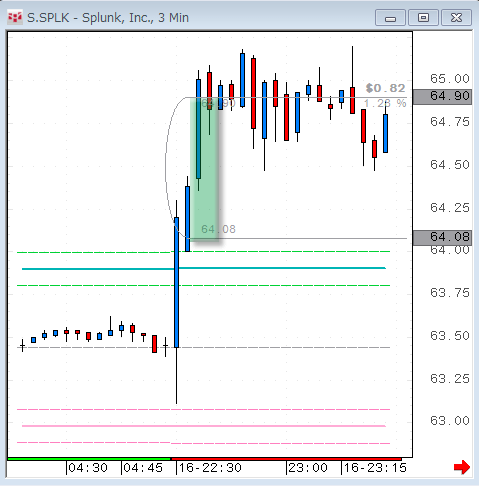The height and width of the screenshot is (486, 479).
Task: Click the 04:45 time axis label
Action: pyautogui.click(x=143, y=468)
